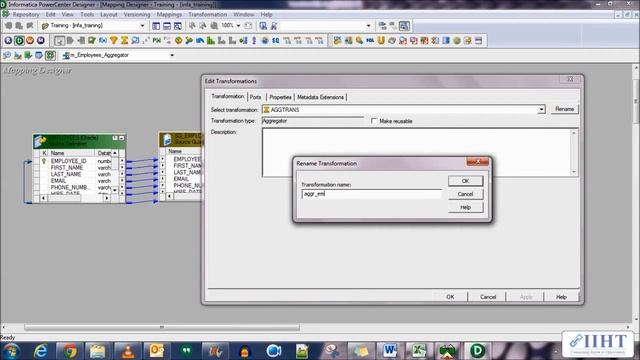Open the Edit menu
The image size is (640, 360).
click(51, 14)
